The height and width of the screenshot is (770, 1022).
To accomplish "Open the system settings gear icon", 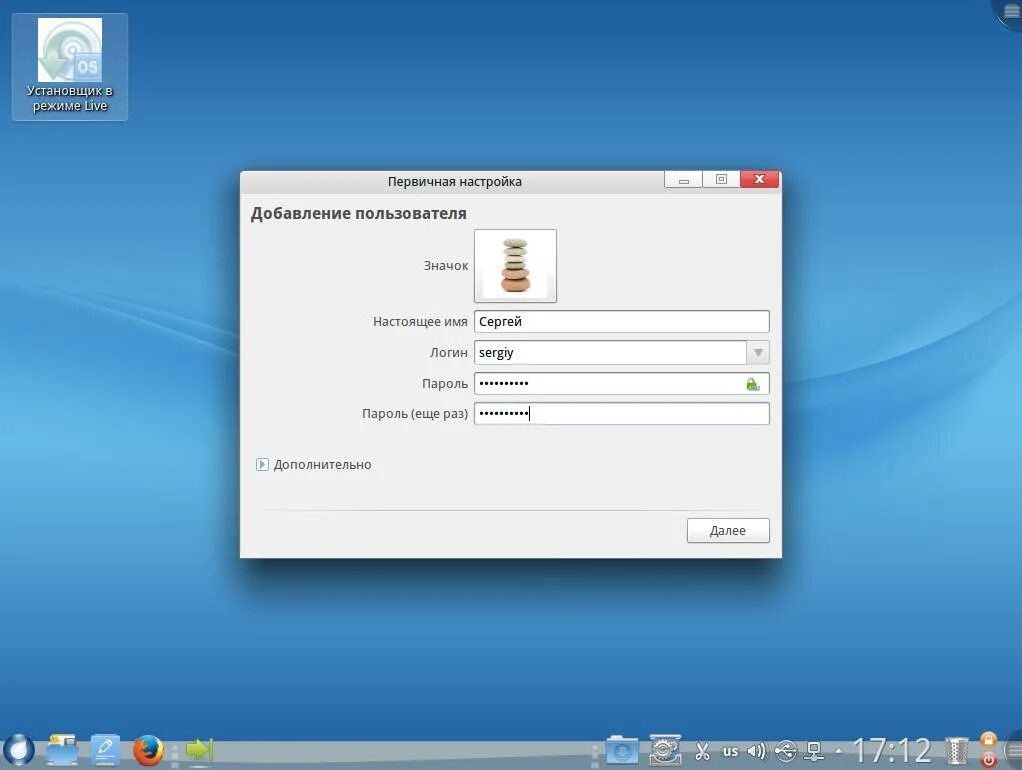I will (665, 750).
